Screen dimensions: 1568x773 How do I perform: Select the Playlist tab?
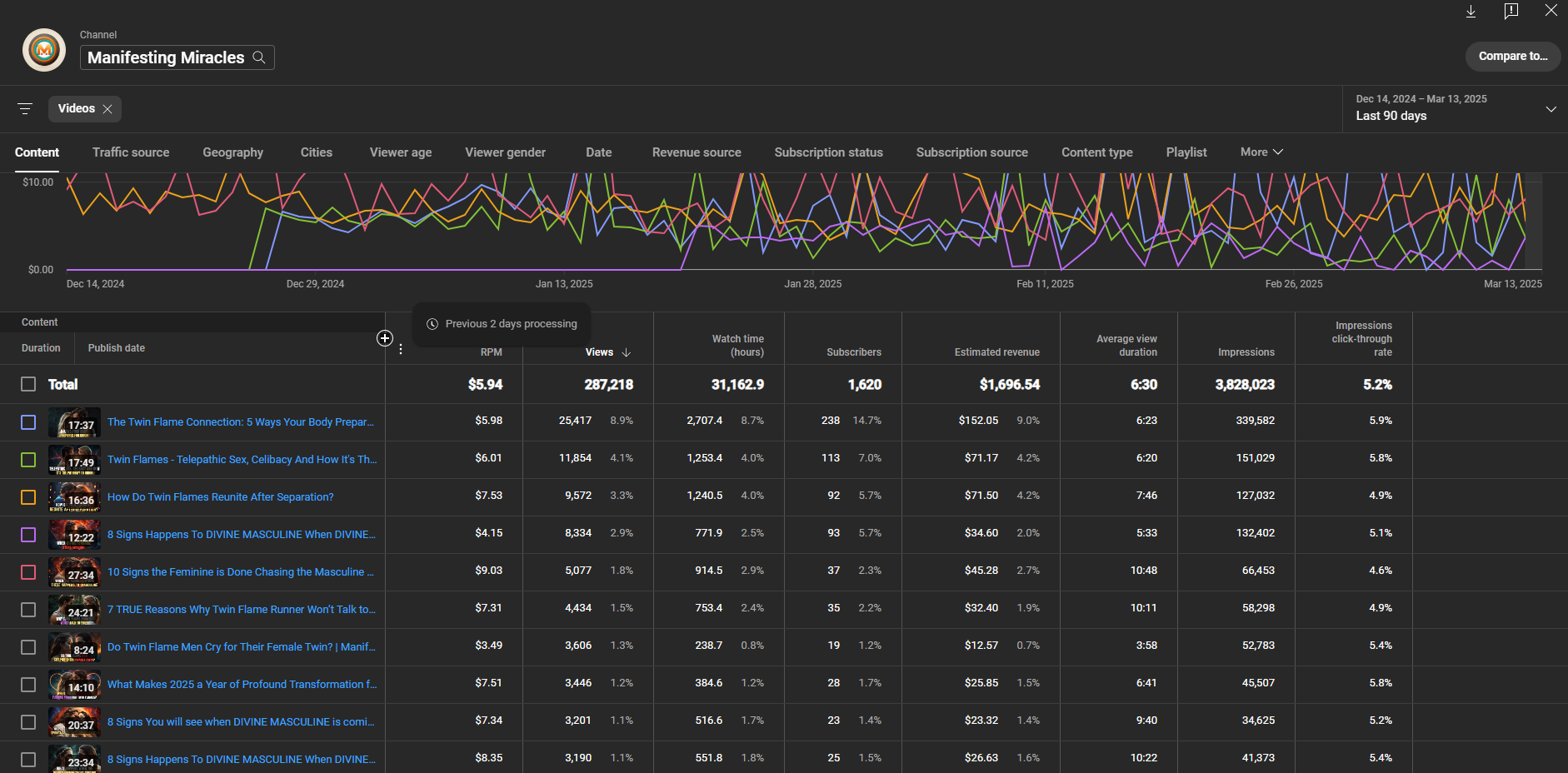pyautogui.click(x=1186, y=152)
